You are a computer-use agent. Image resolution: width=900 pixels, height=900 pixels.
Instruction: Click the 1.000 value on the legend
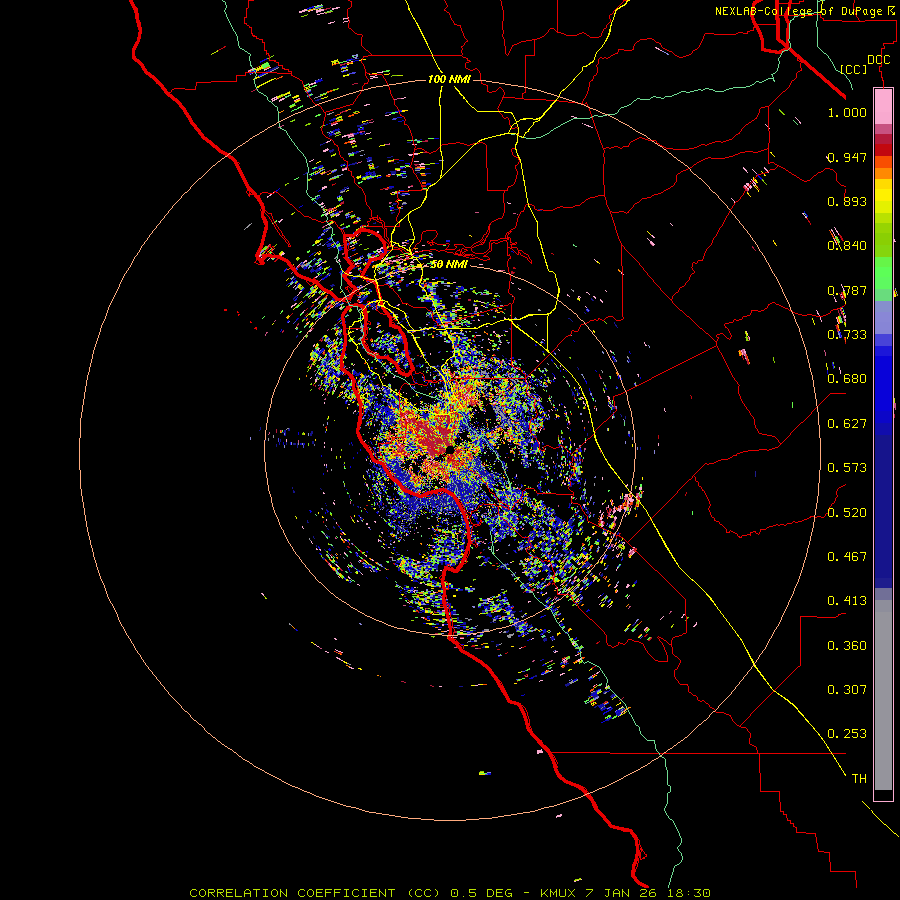click(847, 112)
